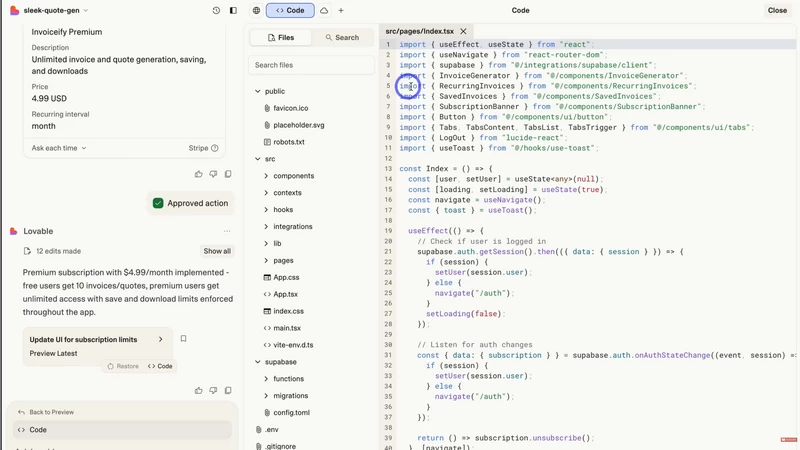
Task: Toggle the Code view button in top bar
Action: point(290,10)
